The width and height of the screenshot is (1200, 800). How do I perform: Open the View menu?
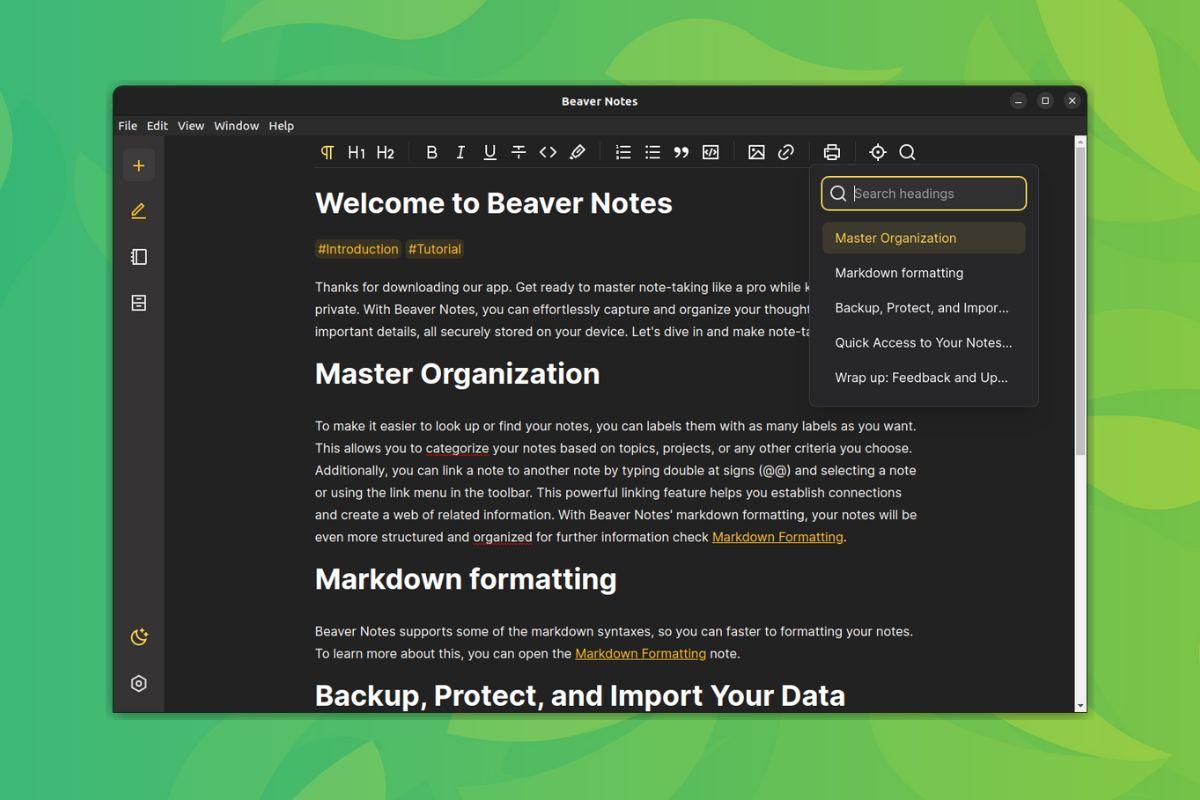[x=190, y=126]
